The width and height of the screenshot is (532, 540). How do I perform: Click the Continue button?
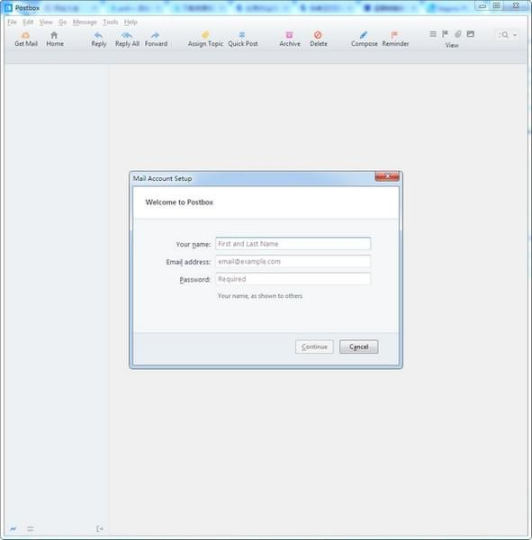coord(314,347)
